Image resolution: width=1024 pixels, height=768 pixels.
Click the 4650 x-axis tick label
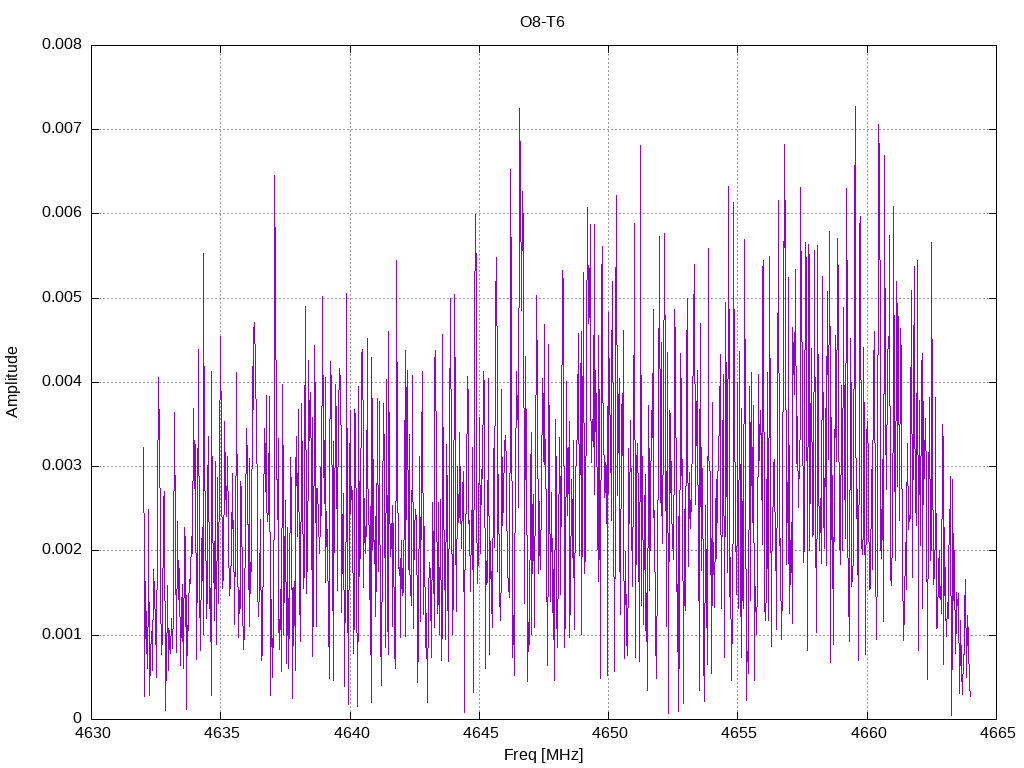pyautogui.click(x=609, y=733)
